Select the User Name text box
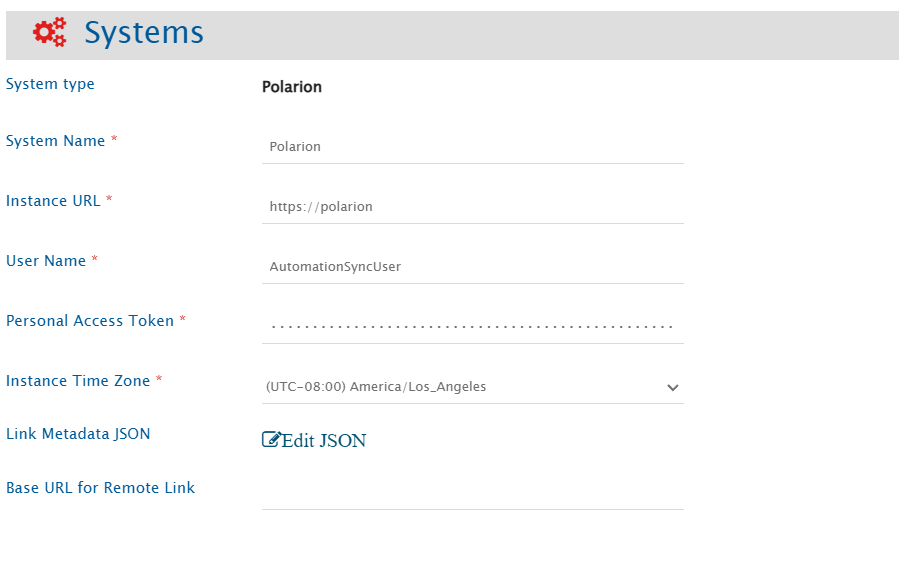Viewport: 899px width, 577px height. coord(472,267)
